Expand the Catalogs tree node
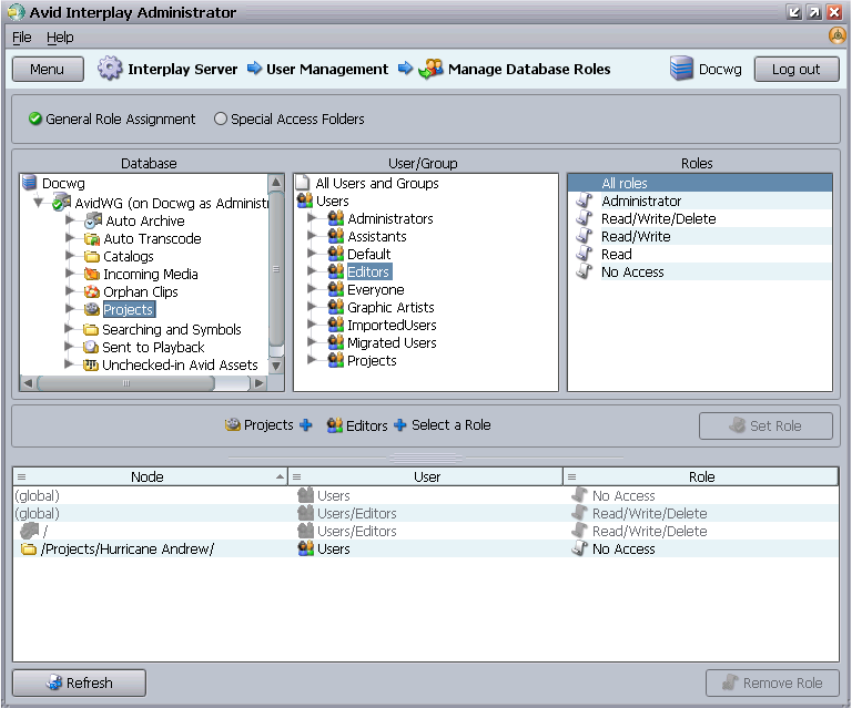The width and height of the screenshot is (851, 708). tap(70, 256)
